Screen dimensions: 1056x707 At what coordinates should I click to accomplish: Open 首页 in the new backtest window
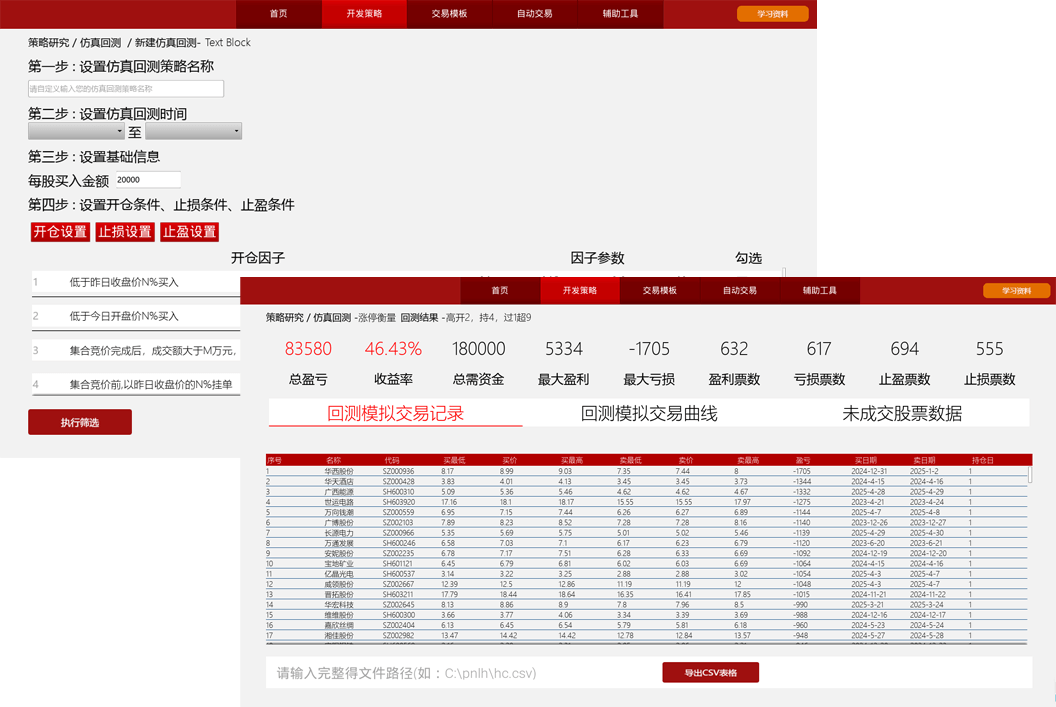(278, 14)
